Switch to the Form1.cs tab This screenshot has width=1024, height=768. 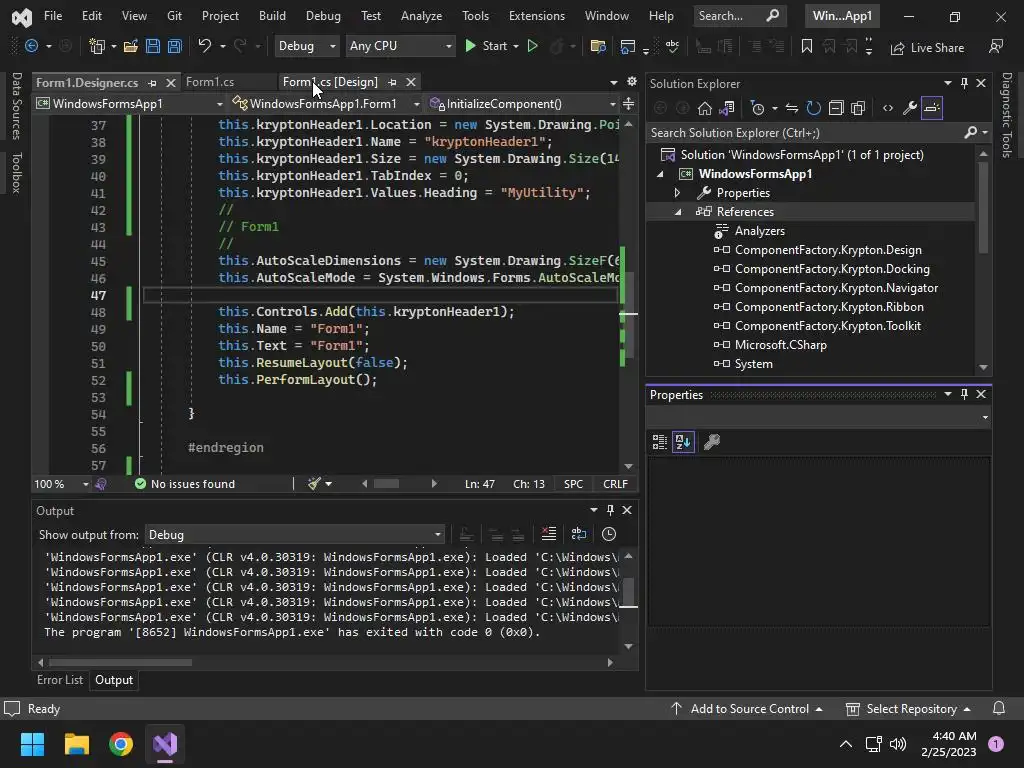[210, 82]
